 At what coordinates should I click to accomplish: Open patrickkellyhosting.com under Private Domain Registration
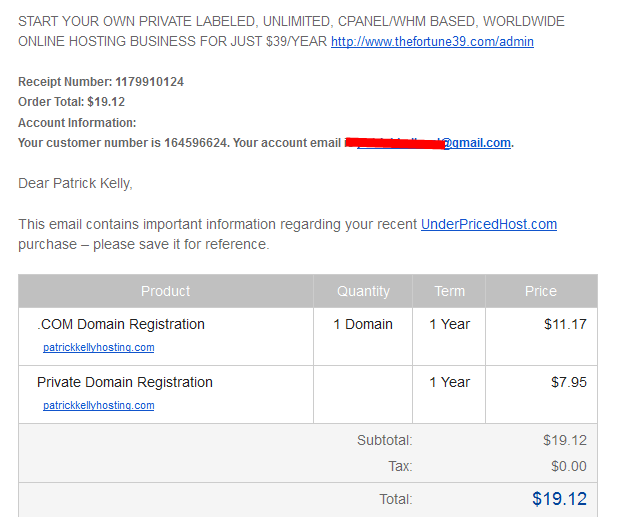98,405
